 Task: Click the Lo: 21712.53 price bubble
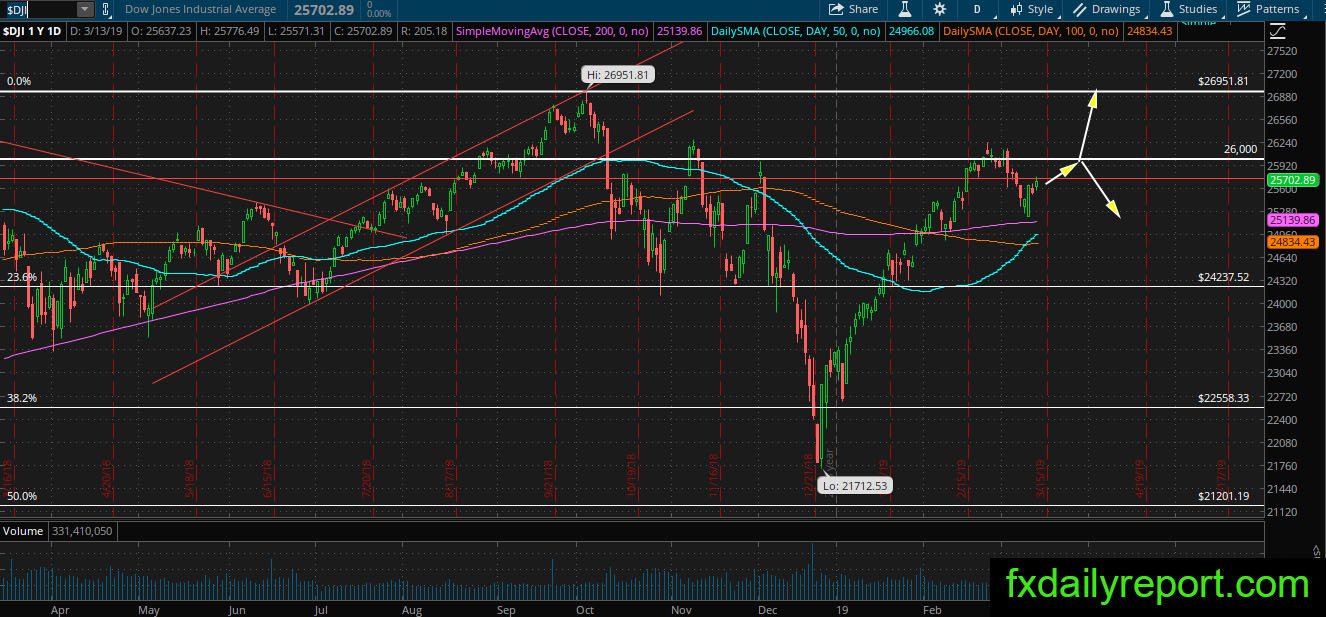pyautogui.click(x=853, y=486)
